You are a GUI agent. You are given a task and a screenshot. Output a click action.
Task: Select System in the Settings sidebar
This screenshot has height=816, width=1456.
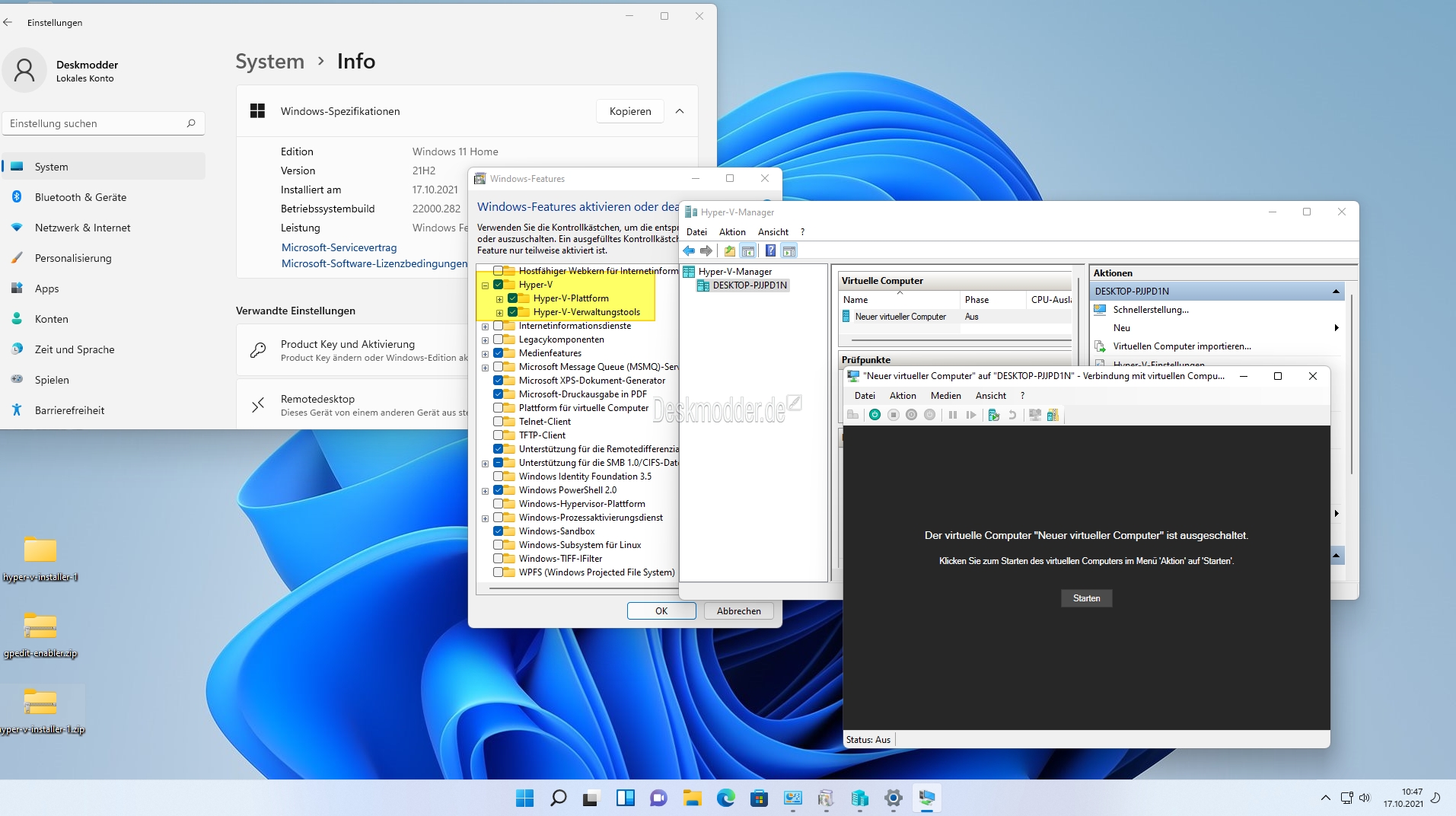[x=104, y=167]
